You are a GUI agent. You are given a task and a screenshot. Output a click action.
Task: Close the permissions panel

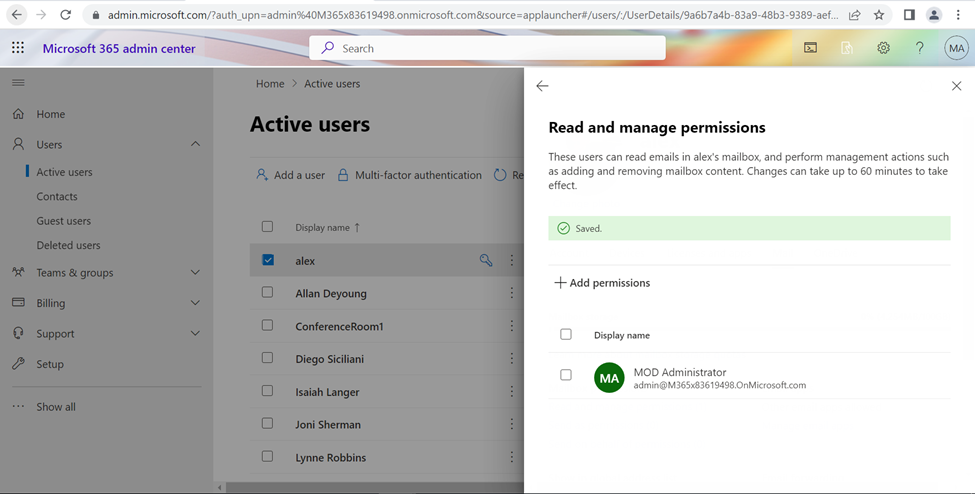pyautogui.click(x=956, y=86)
